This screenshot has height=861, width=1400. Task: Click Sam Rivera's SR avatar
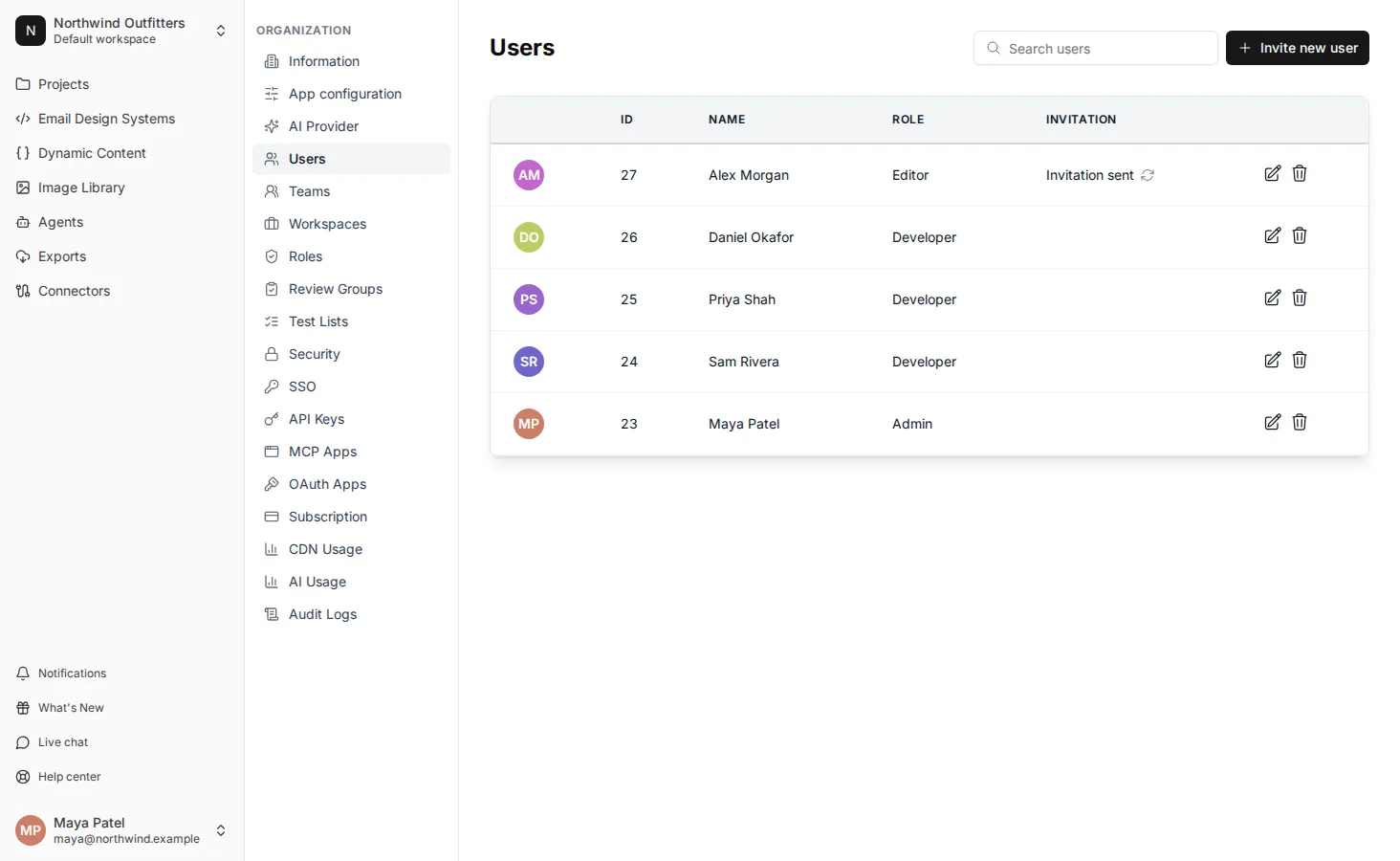coord(529,362)
